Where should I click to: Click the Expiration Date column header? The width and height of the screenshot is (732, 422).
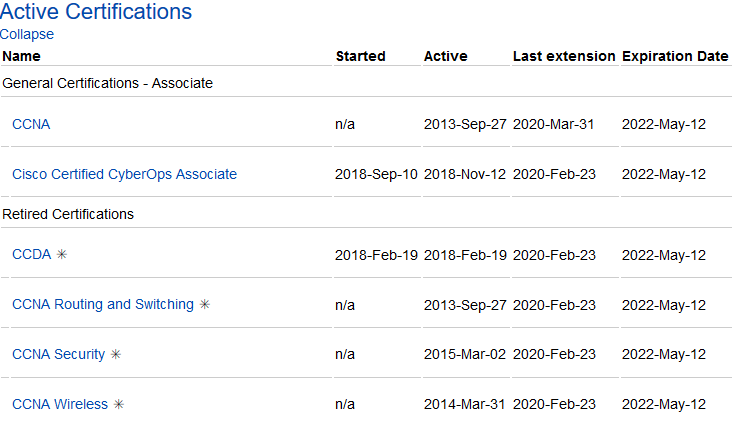[x=675, y=56]
